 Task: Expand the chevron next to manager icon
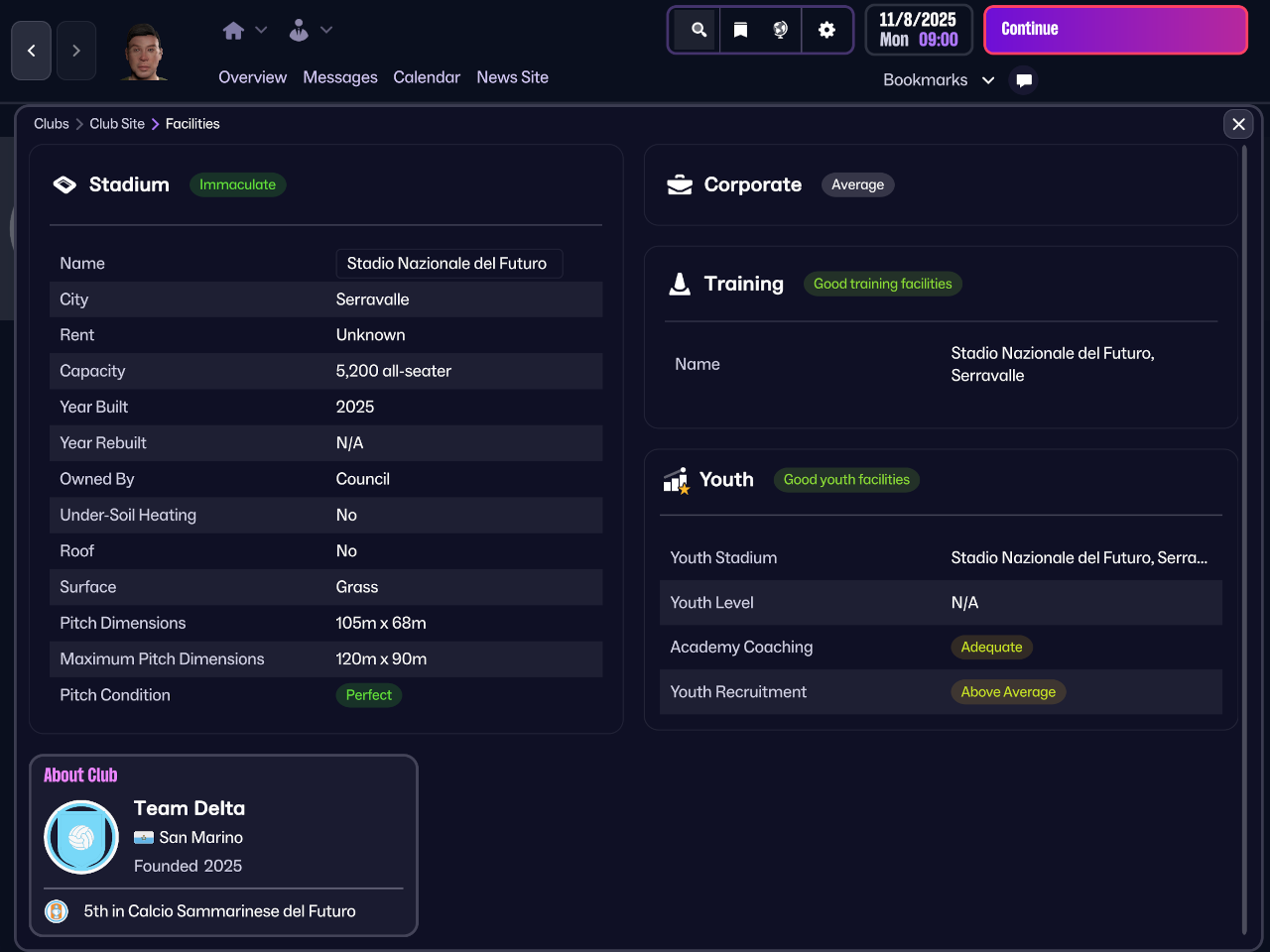pyautogui.click(x=326, y=31)
